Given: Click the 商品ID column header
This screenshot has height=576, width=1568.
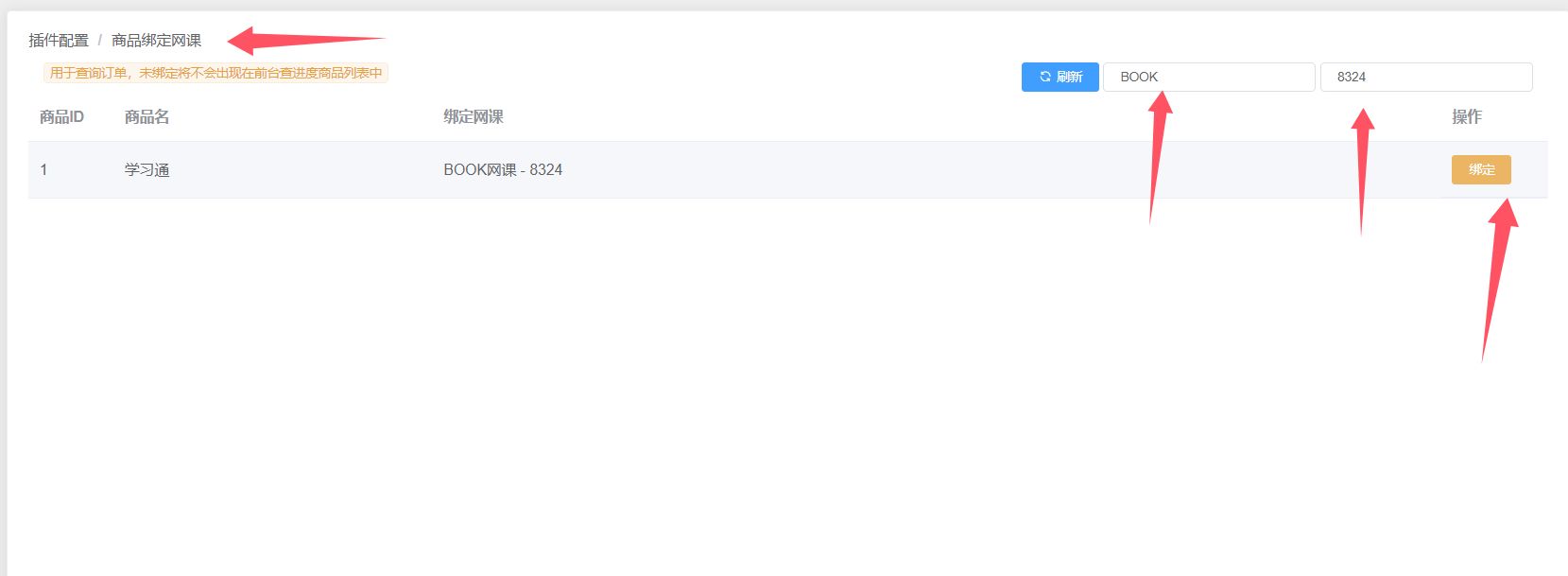Looking at the screenshot, I should pos(60,116).
